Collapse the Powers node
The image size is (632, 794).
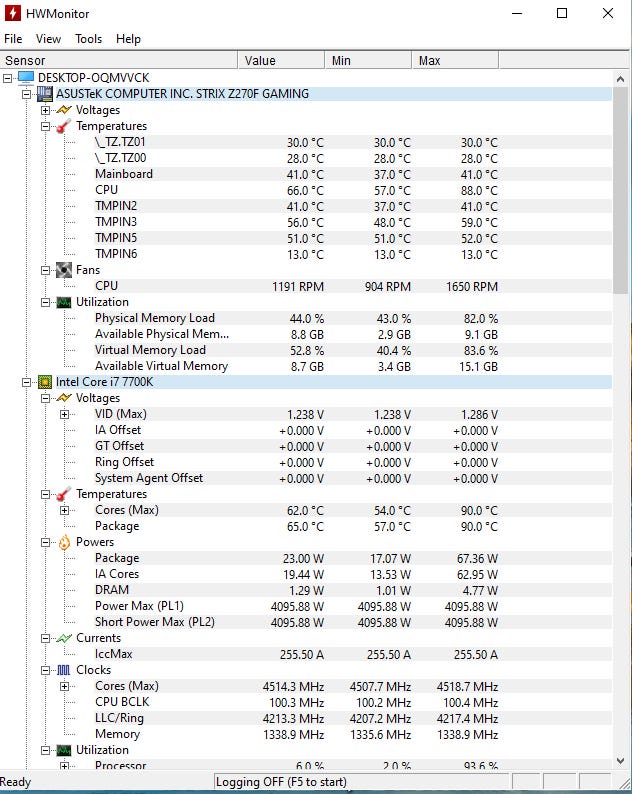(46, 542)
